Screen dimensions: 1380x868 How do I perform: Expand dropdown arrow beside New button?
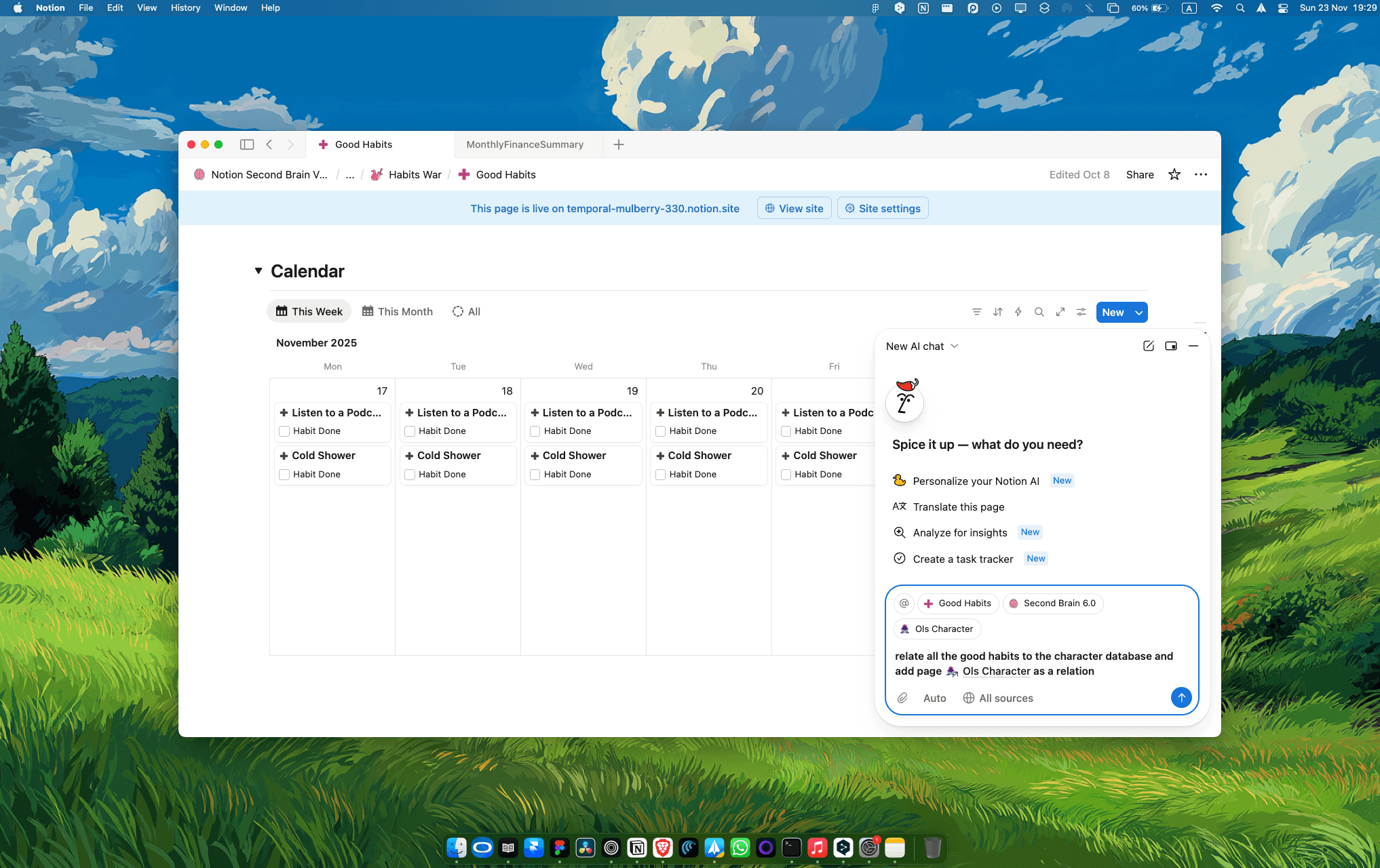pyautogui.click(x=1138, y=312)
